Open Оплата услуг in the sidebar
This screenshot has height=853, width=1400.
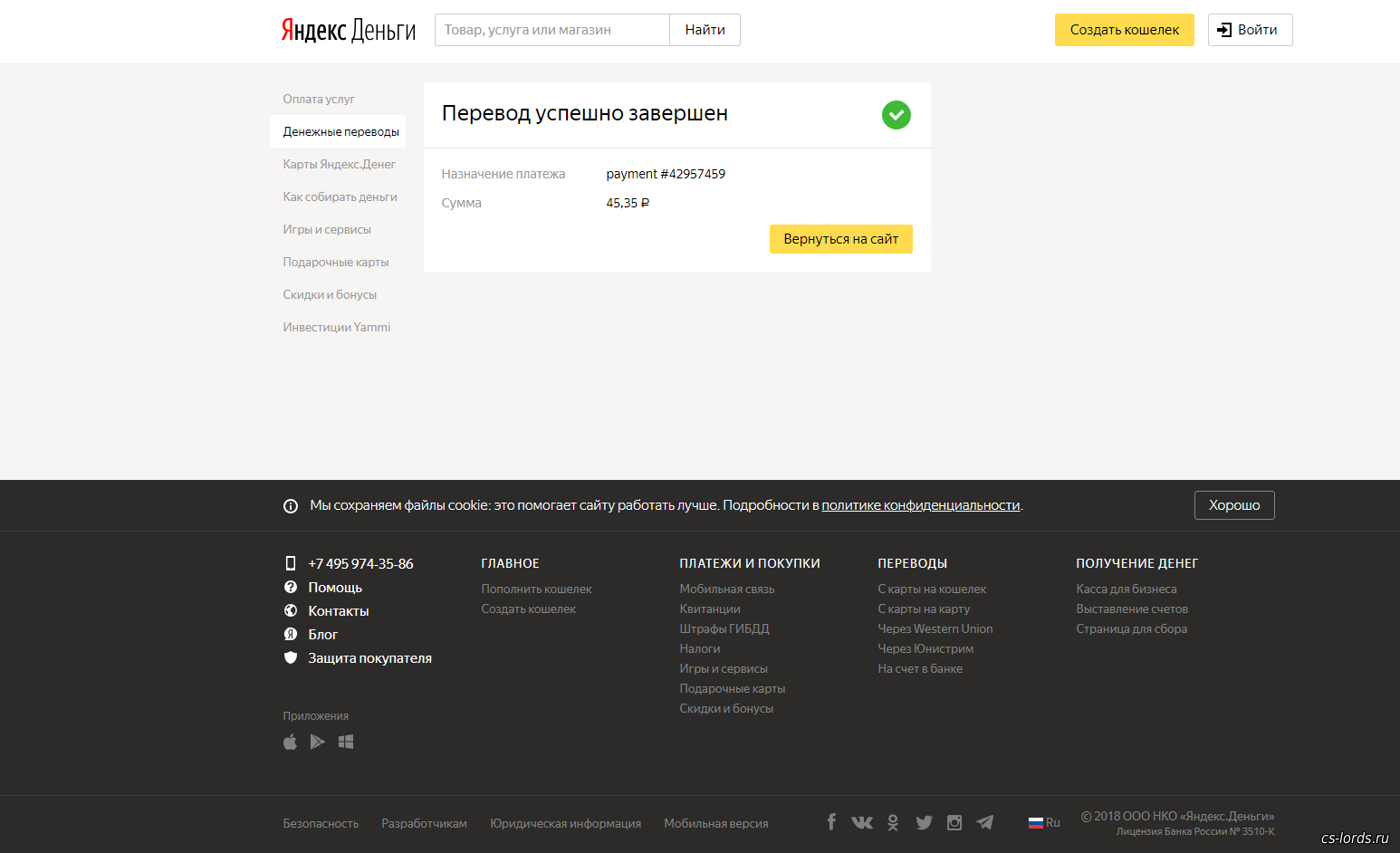[x=319, y=99]
